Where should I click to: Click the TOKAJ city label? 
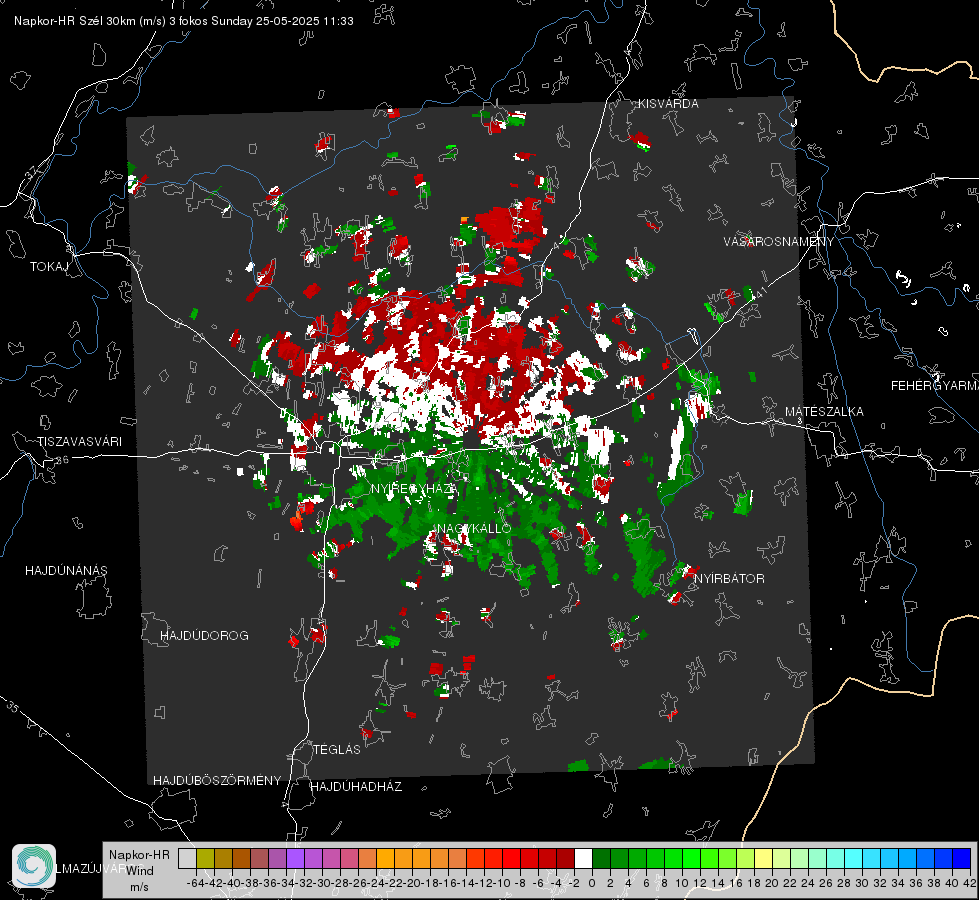click(49, 267)
